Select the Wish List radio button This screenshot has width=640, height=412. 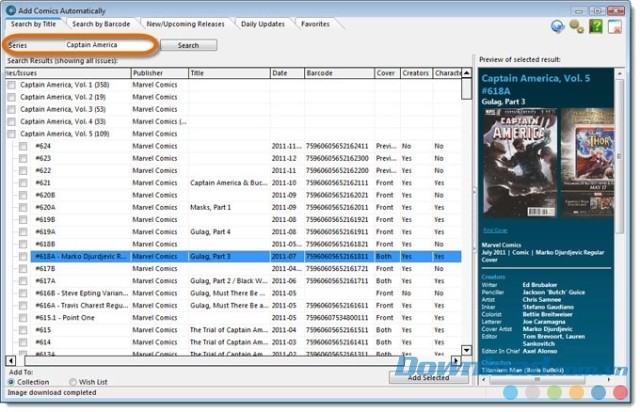point(73,382)
